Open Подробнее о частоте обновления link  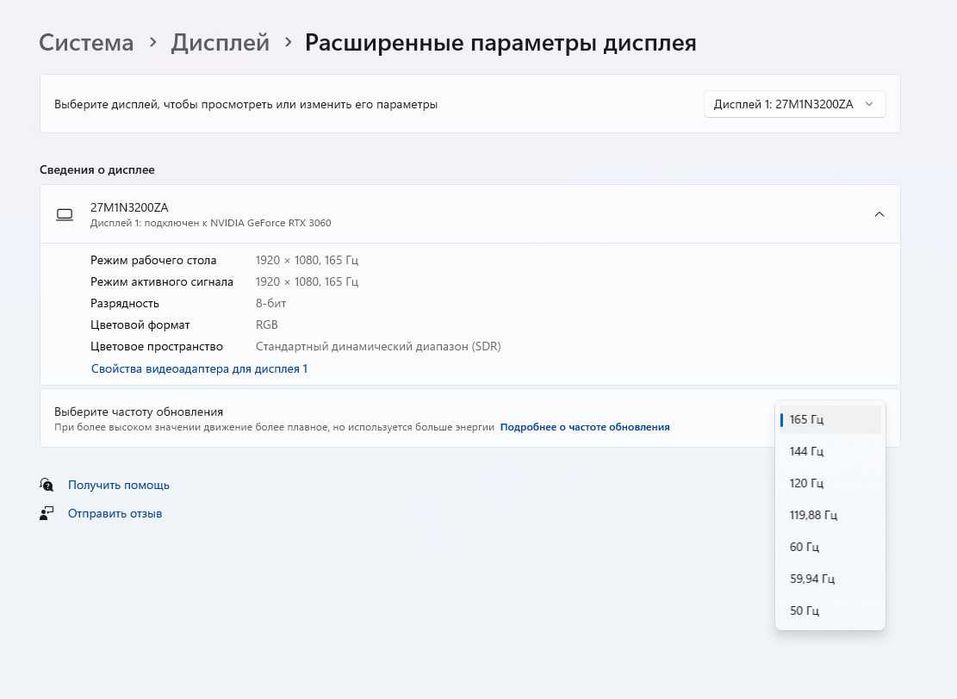(585, 427)
